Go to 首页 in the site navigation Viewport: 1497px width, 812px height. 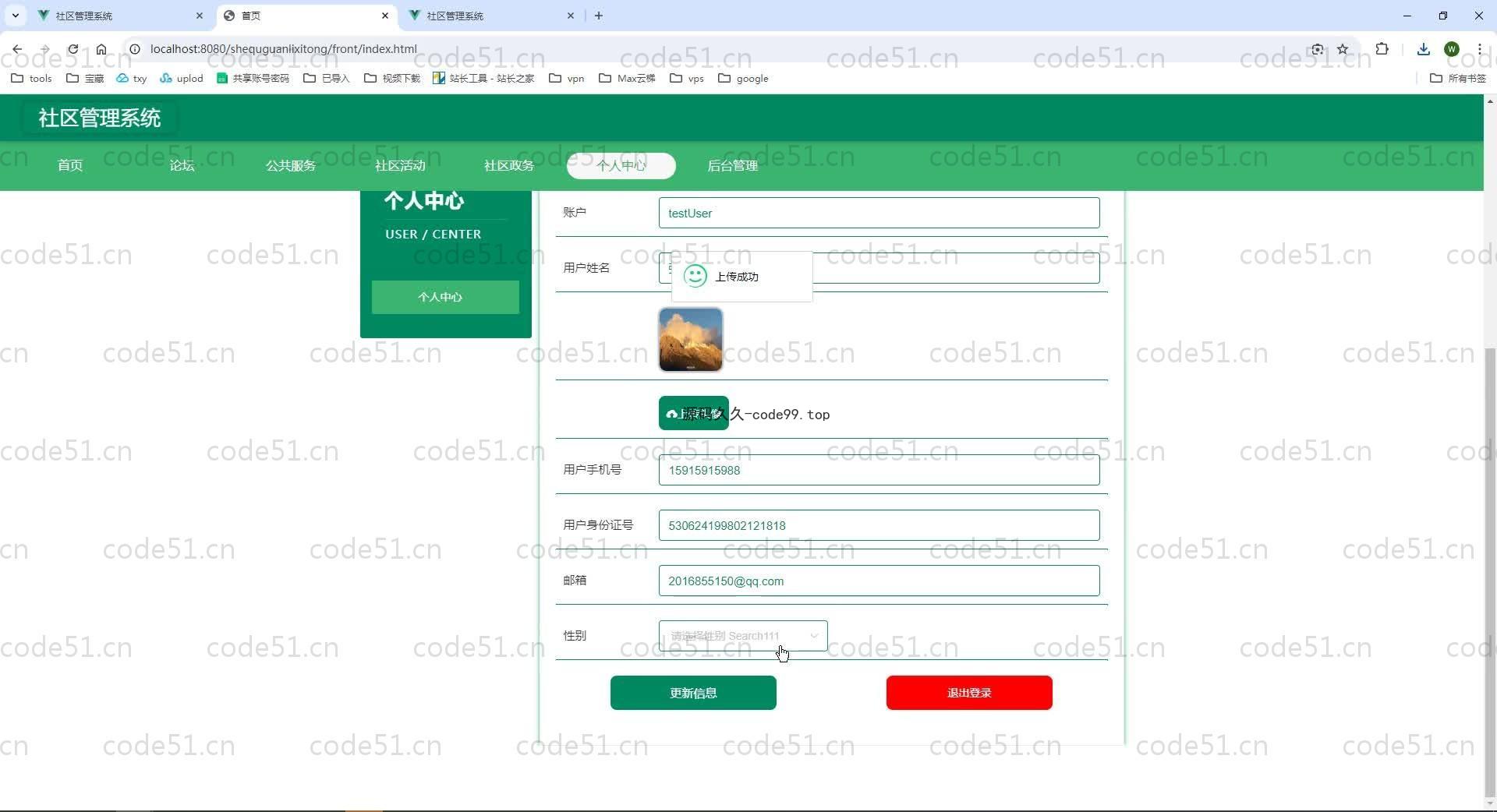click(70, 165)
